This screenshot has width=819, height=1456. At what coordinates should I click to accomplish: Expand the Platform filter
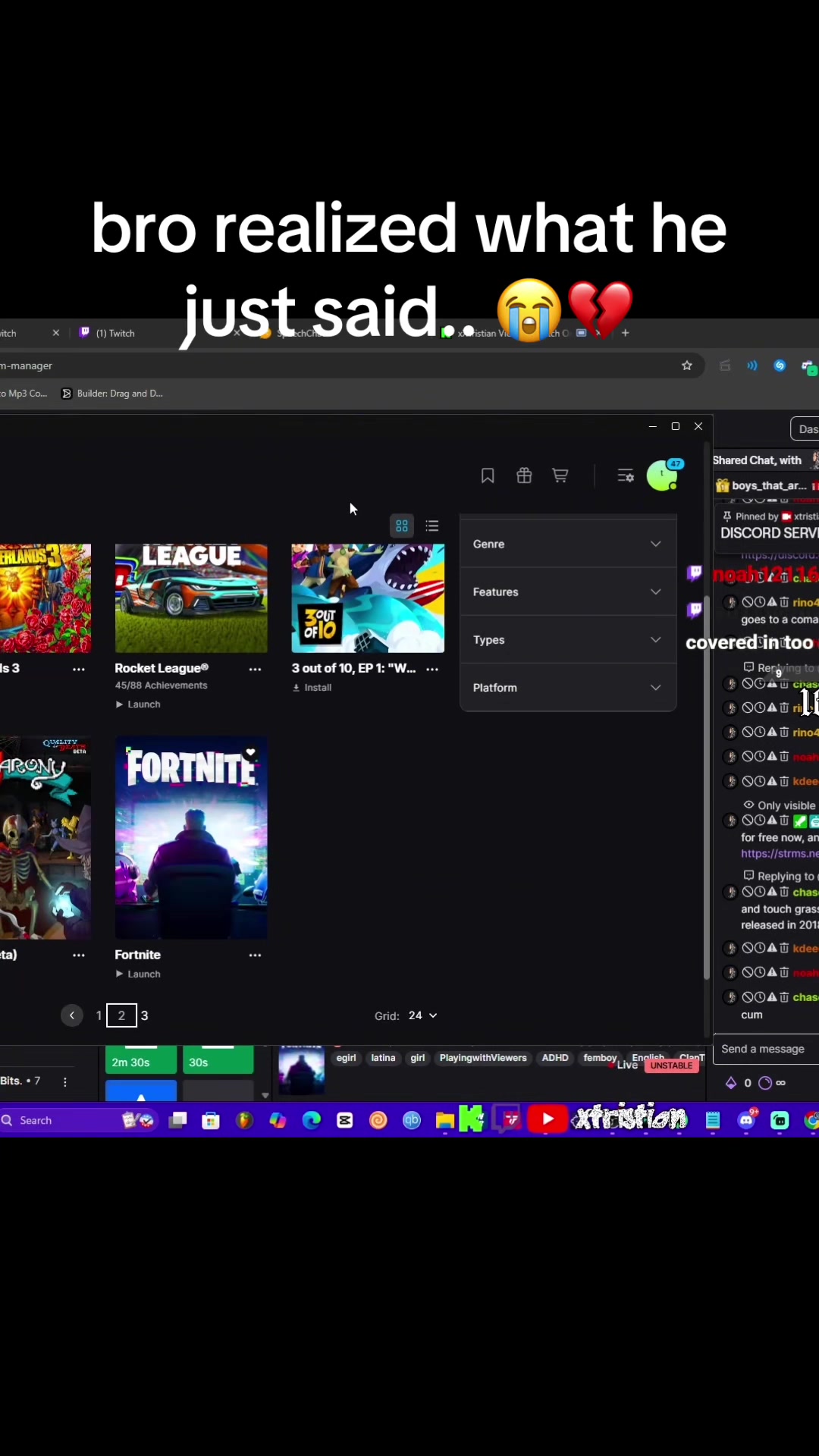[567, 687]
